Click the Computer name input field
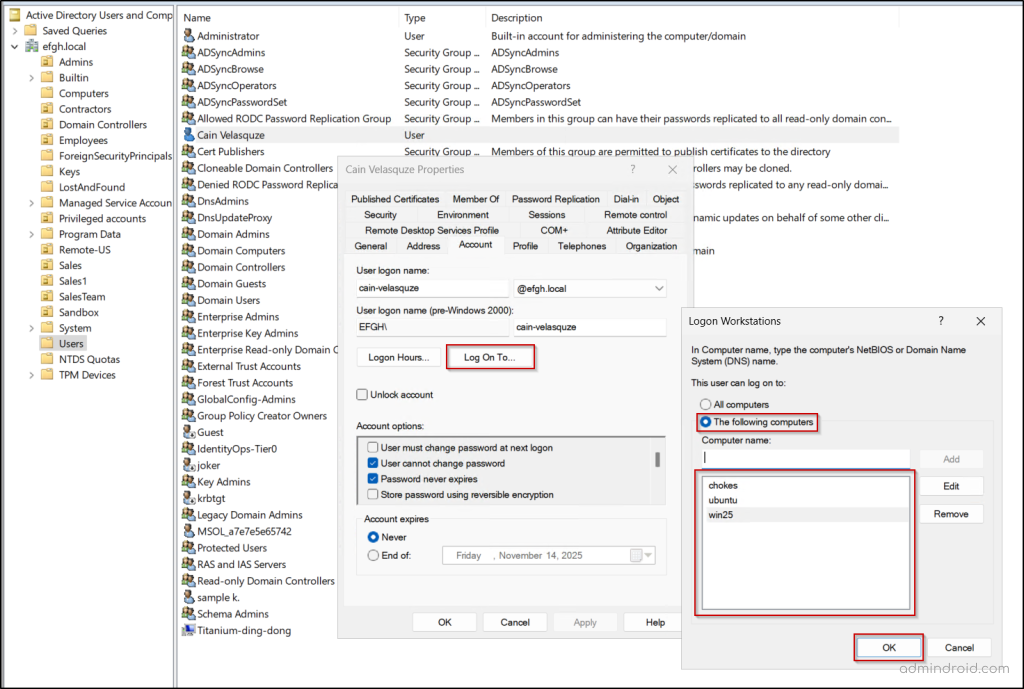This screenshot has height=689, width=1024. [805, 458]
